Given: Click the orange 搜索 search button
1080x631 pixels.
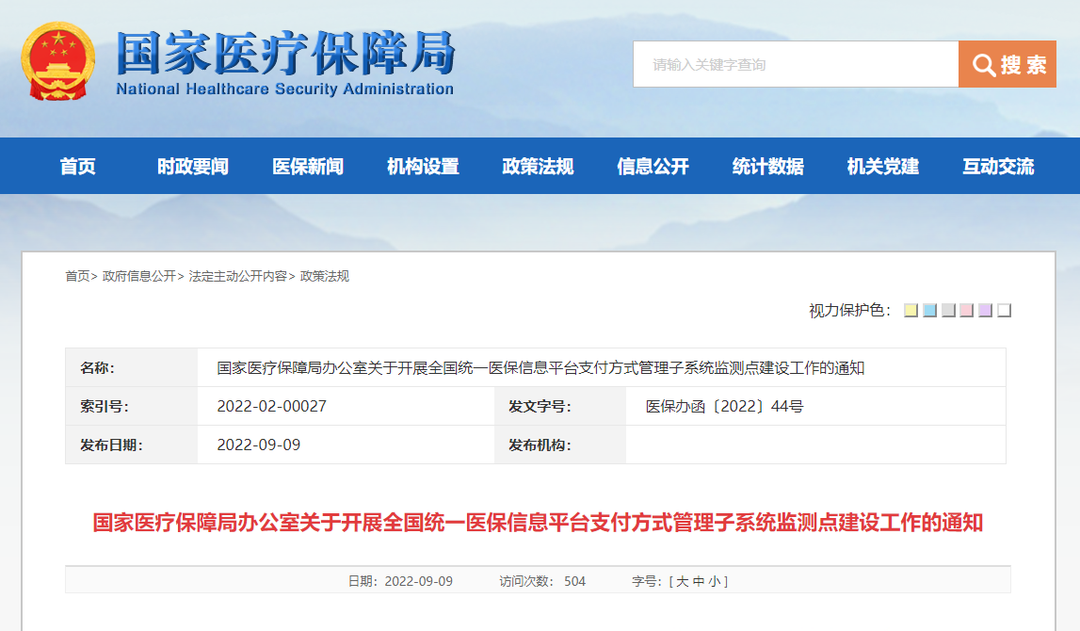Looking at the screenshot, I should (x=1007, y=64).
